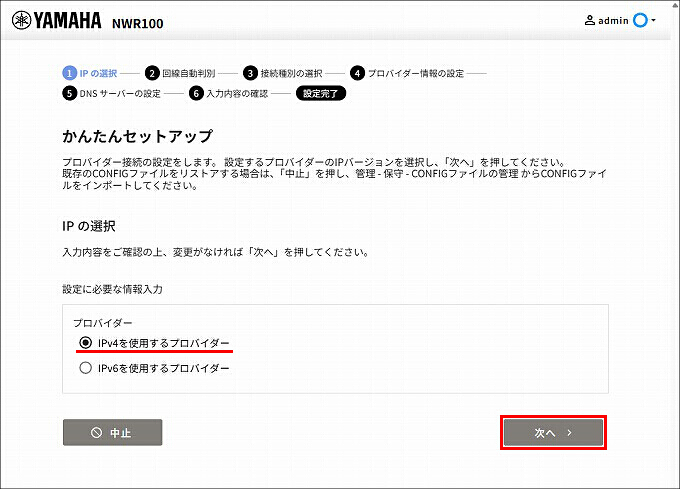Image resolution: width=680 pixels, height=489 pixels.
Task: Click step 2 circle 回線自動判別
Action: [x=152, y=73]
